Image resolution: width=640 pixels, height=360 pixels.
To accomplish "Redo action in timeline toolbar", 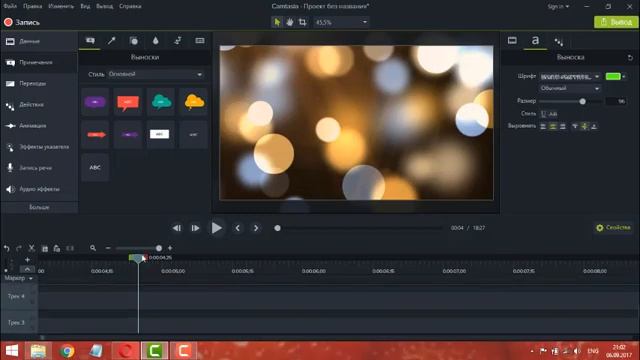I will [19, 248].
